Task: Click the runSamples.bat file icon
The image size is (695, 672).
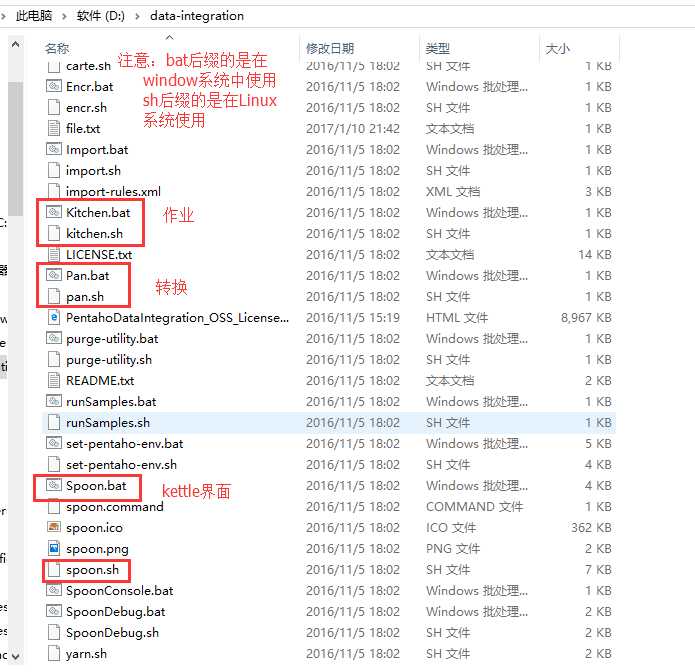Action: tap(54, 401)
